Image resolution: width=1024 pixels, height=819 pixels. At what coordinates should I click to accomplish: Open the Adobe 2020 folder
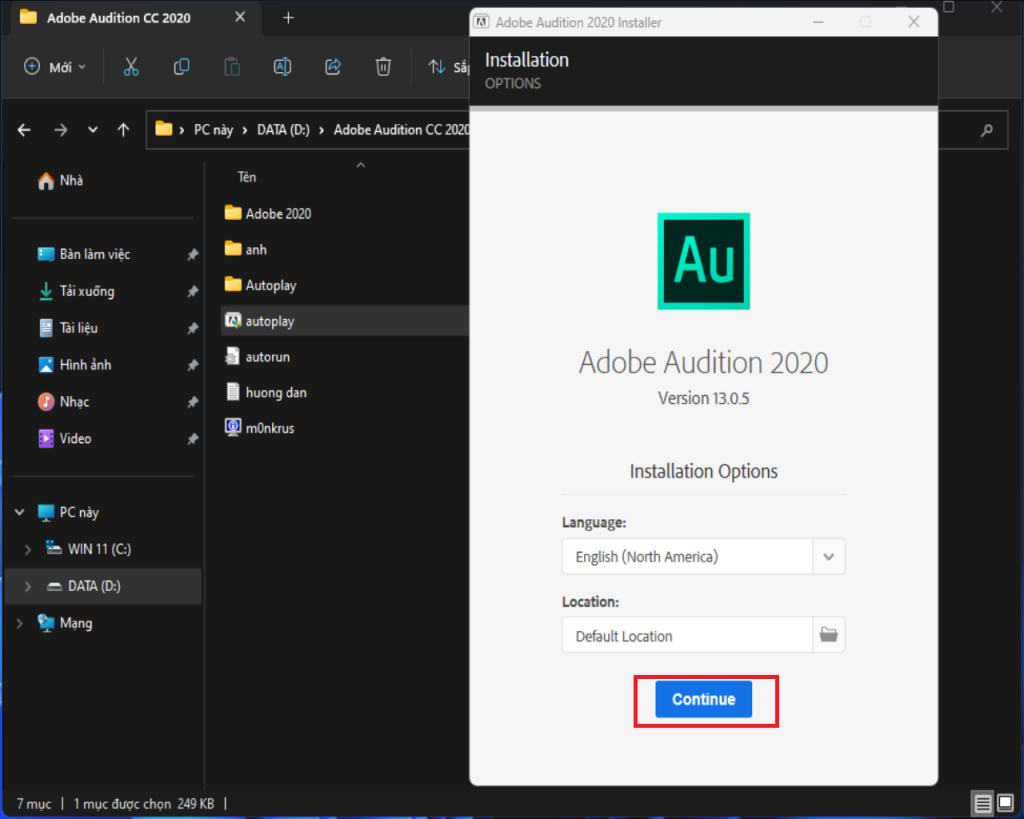(x=277, y=213)
